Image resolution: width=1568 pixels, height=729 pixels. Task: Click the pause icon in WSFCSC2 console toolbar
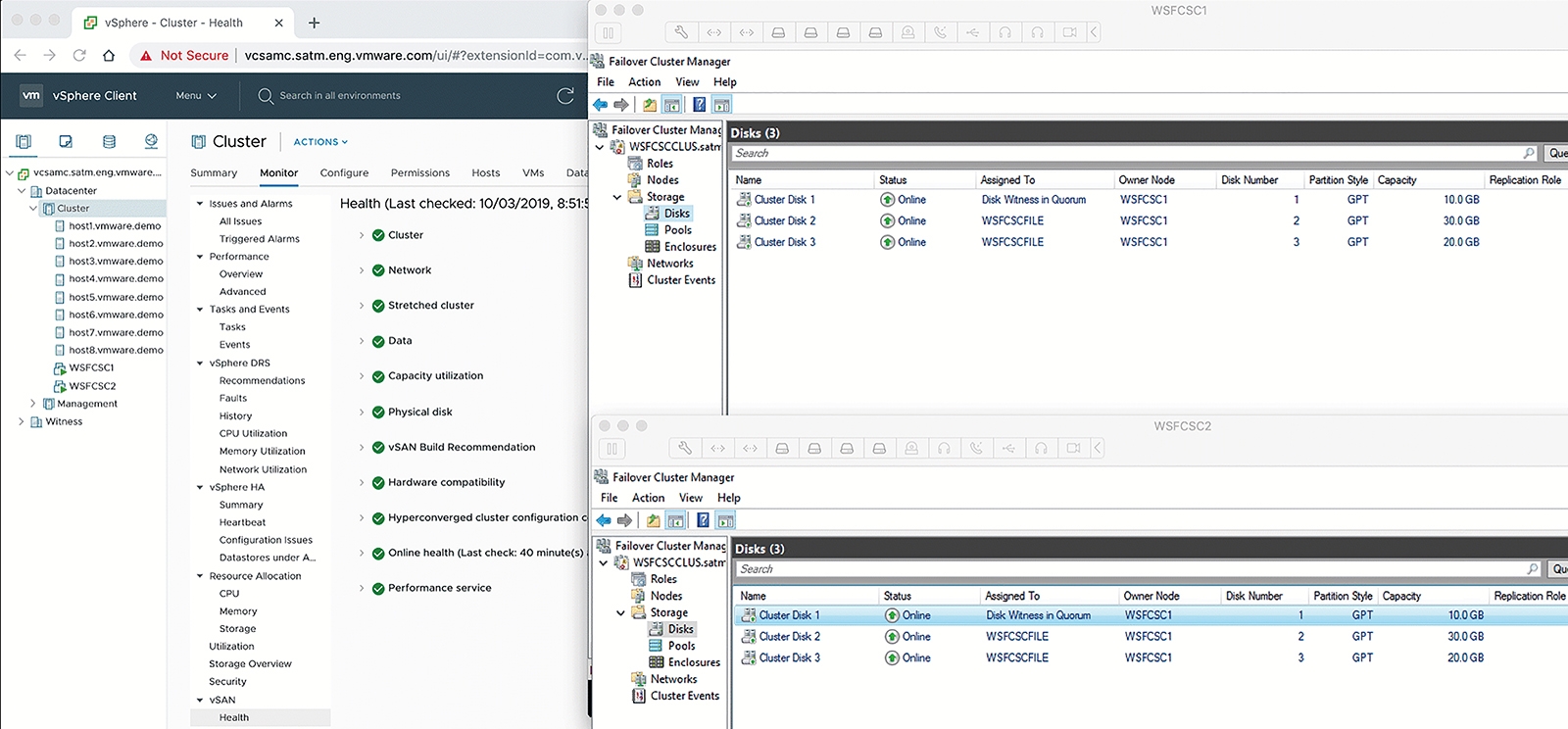(x=612, y=448)
